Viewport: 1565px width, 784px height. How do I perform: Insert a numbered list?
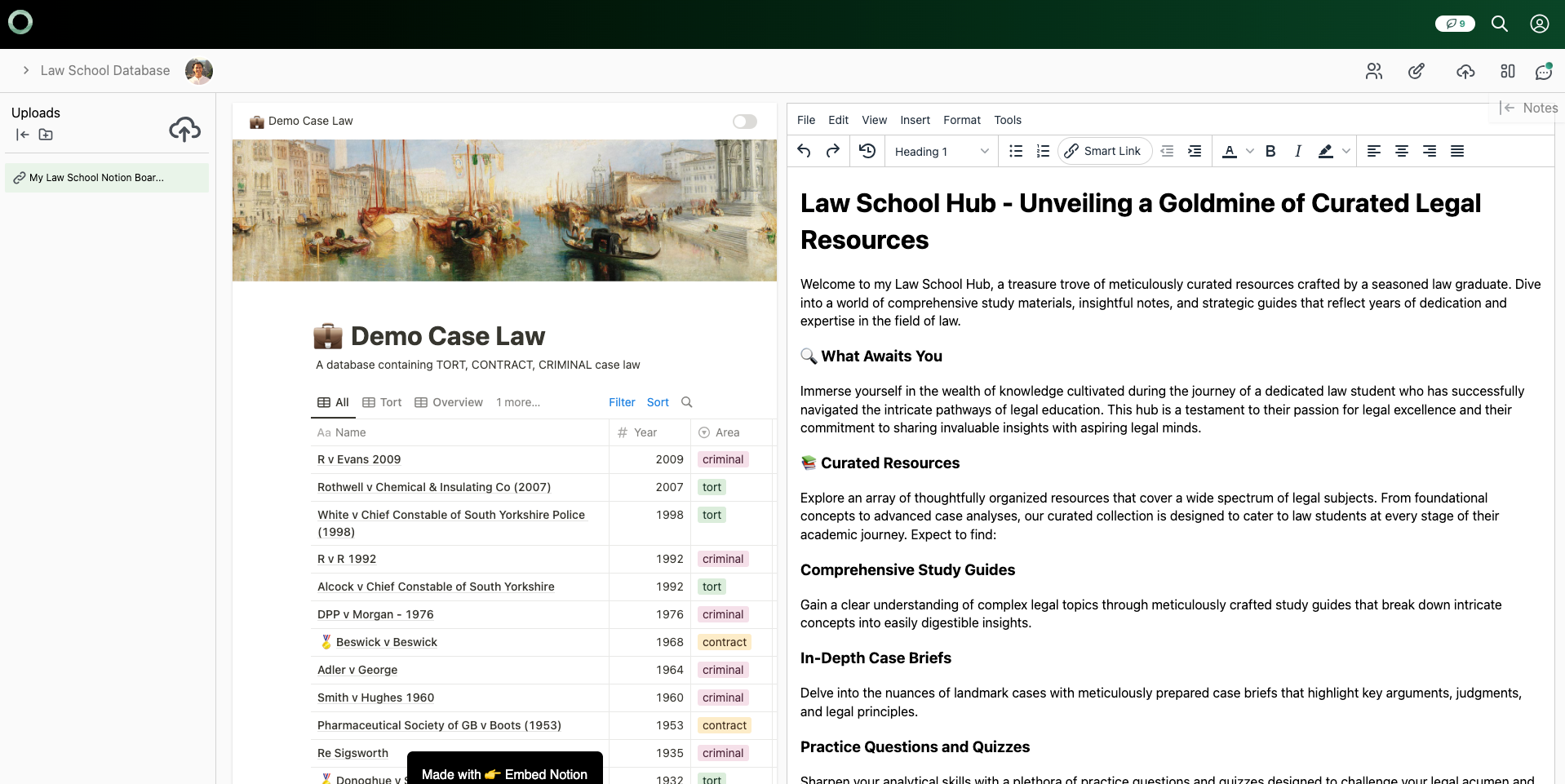(x=1043, y=151)
